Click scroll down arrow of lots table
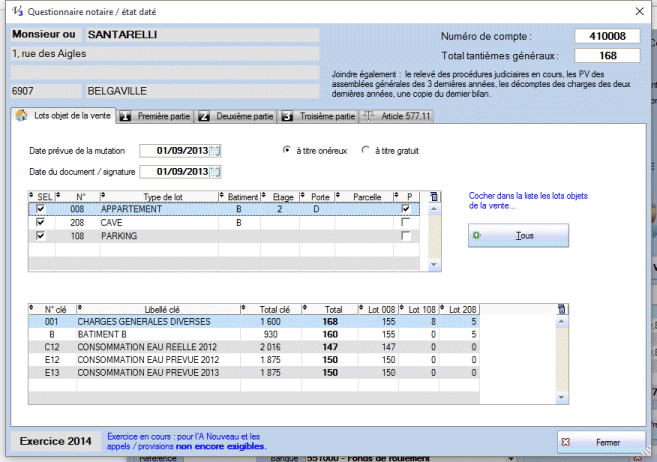This screenshot has width=657, height=462. coord(434,265)
